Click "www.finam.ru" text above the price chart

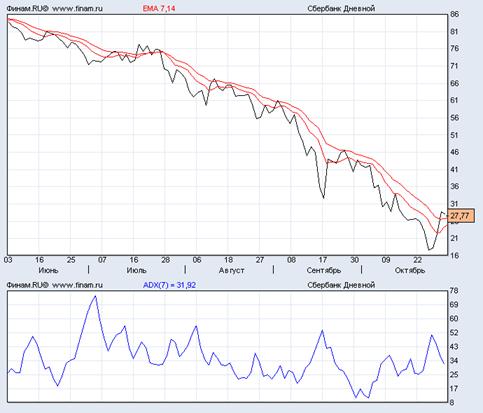coord(77,9)
